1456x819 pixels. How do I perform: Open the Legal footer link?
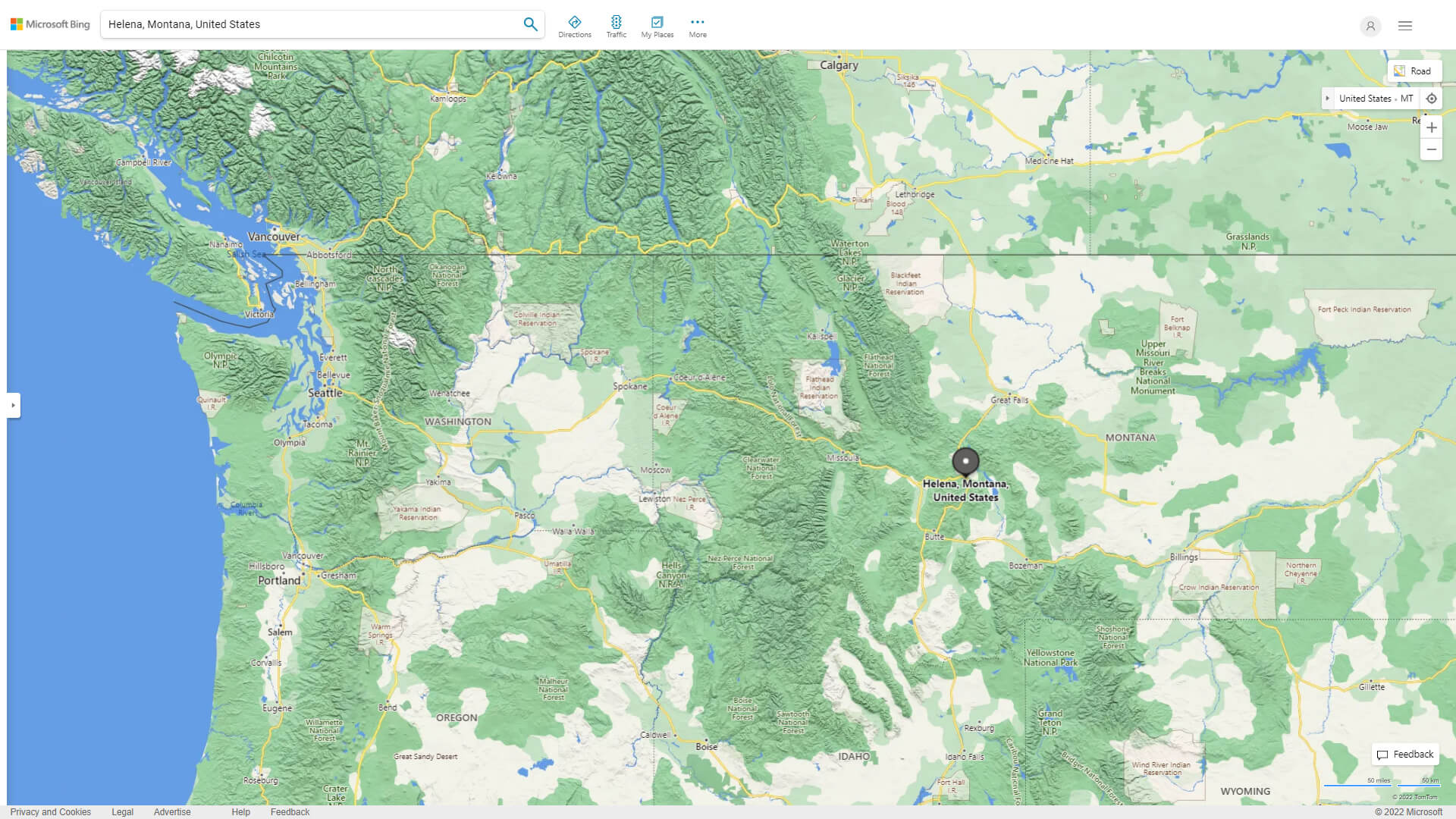(x=122, y=811)
